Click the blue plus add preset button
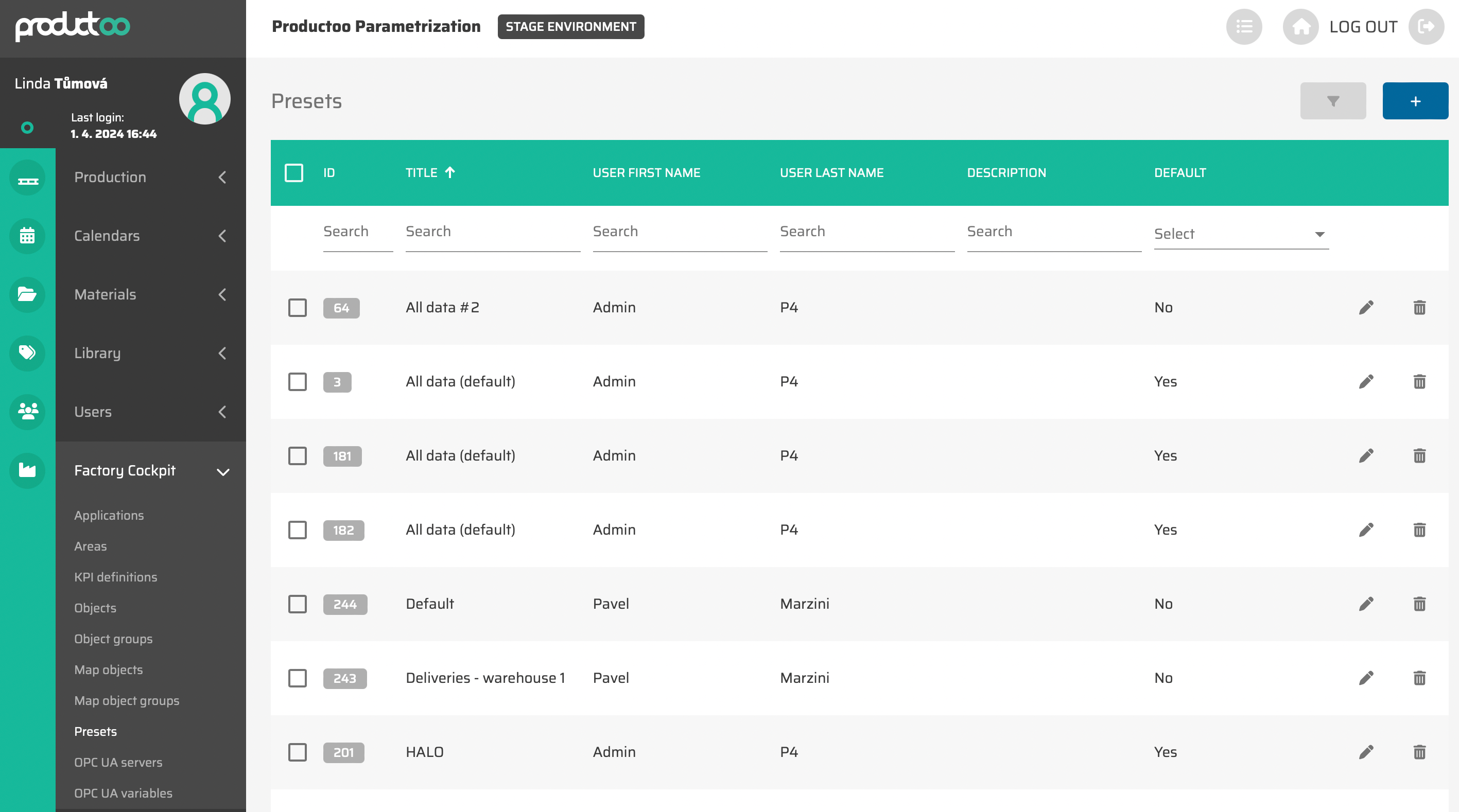Image resolution: width=1459 pixels, height=812 pixels. (1415, 101)
